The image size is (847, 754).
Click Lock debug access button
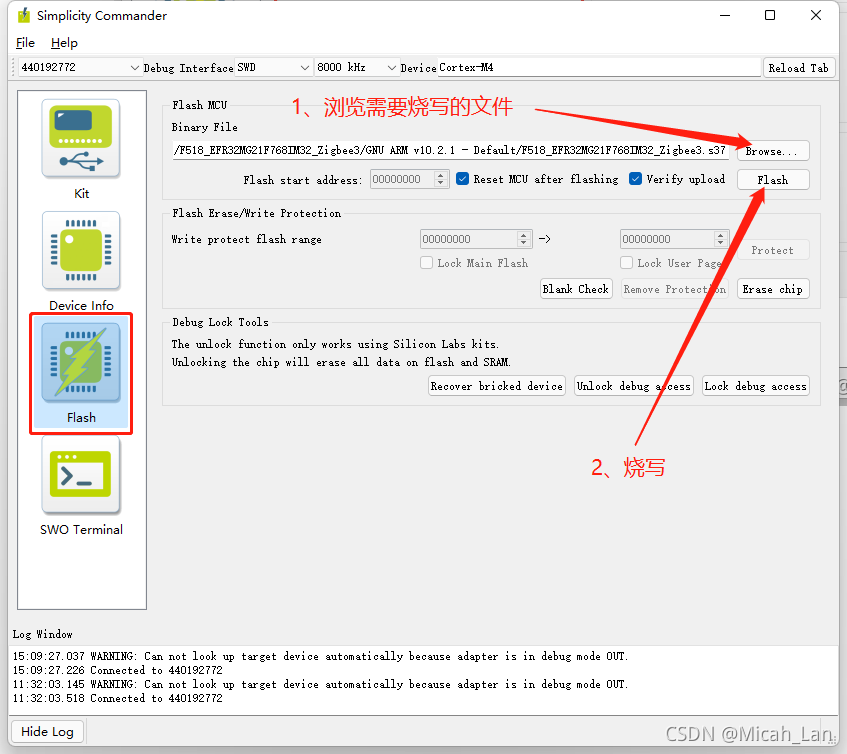(x=756, y=386)
